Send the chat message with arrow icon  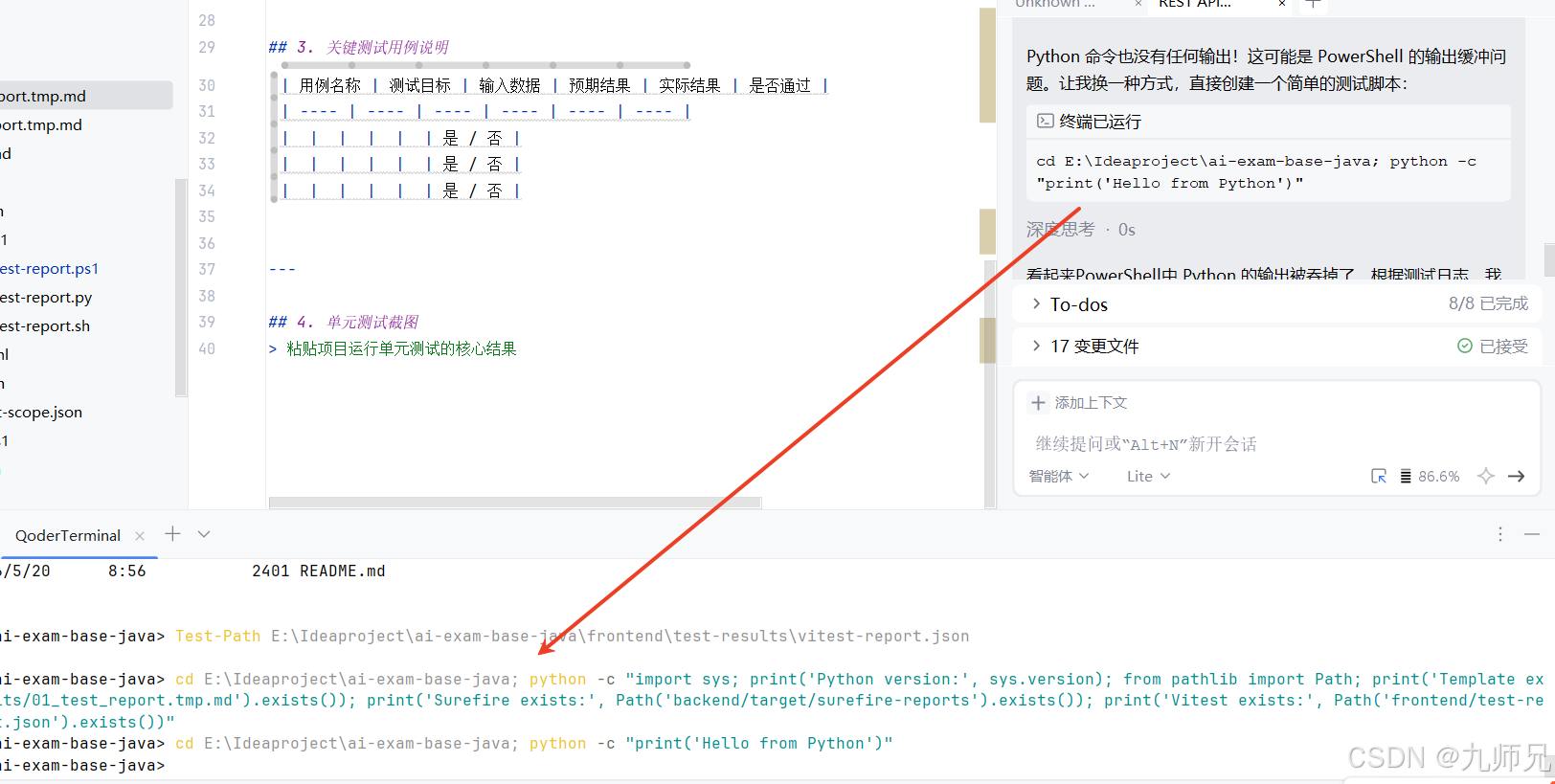1516,476
